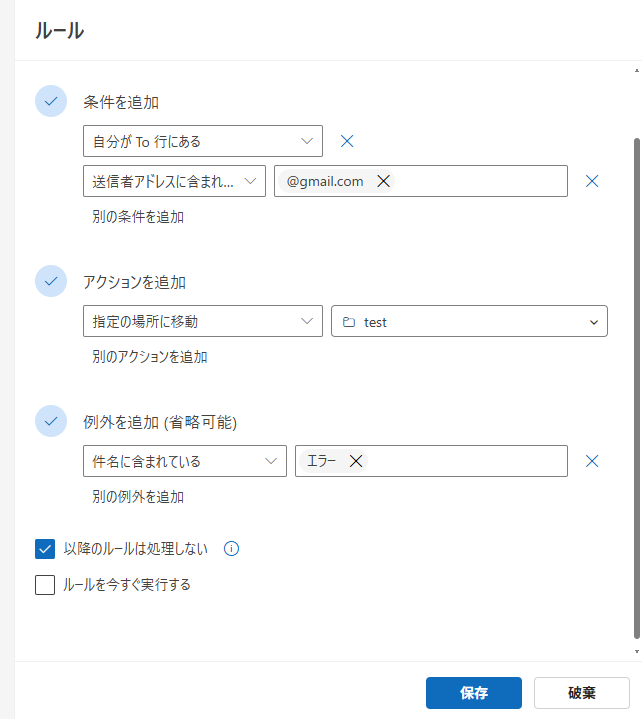Screen dimensions: 642x719
Task: Remove the @gmail.com tag
Action: [382, 181]
